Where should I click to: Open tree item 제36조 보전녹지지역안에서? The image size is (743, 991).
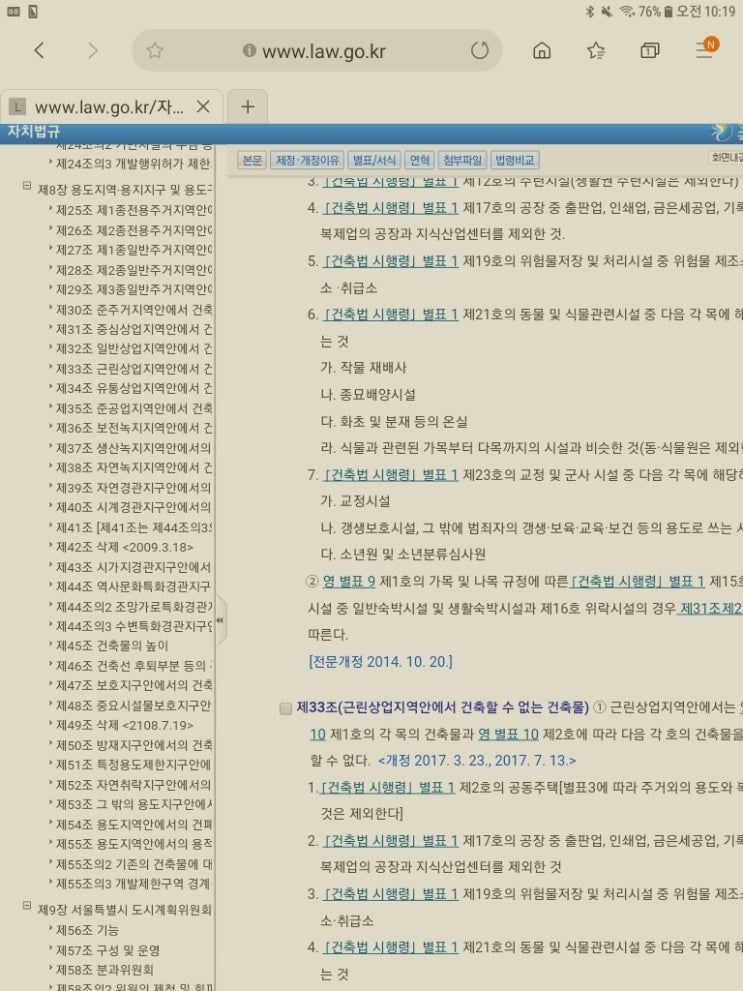pyautogui.click(x=134, y=428)
